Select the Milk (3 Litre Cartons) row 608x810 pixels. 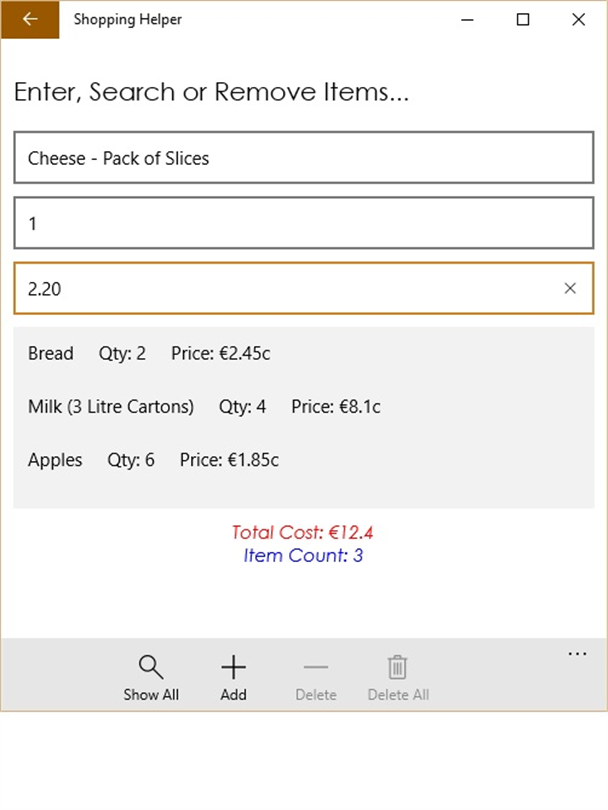[111, 407]
